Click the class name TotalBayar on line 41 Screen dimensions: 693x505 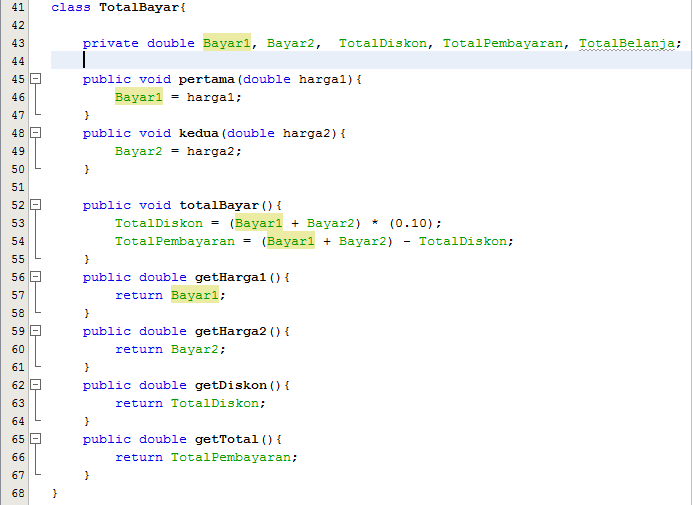(139, 8)
